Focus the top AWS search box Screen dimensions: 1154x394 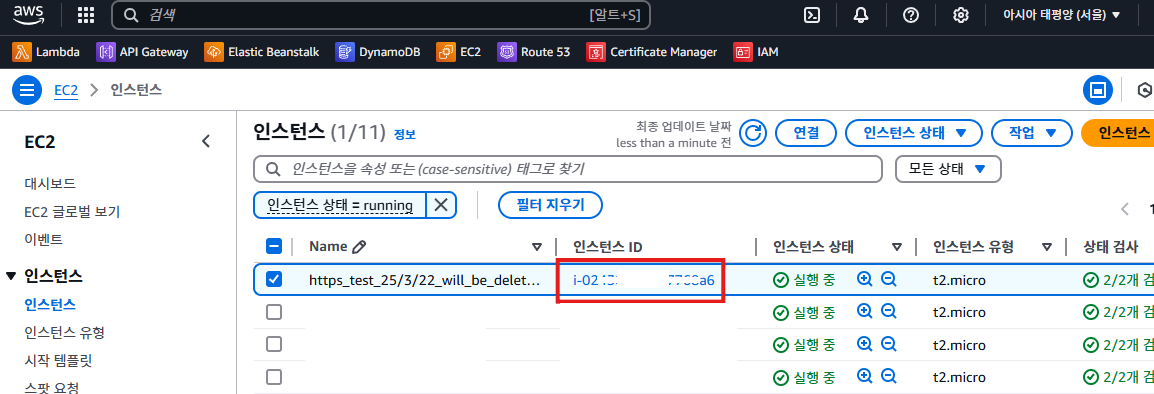(380, 15)
